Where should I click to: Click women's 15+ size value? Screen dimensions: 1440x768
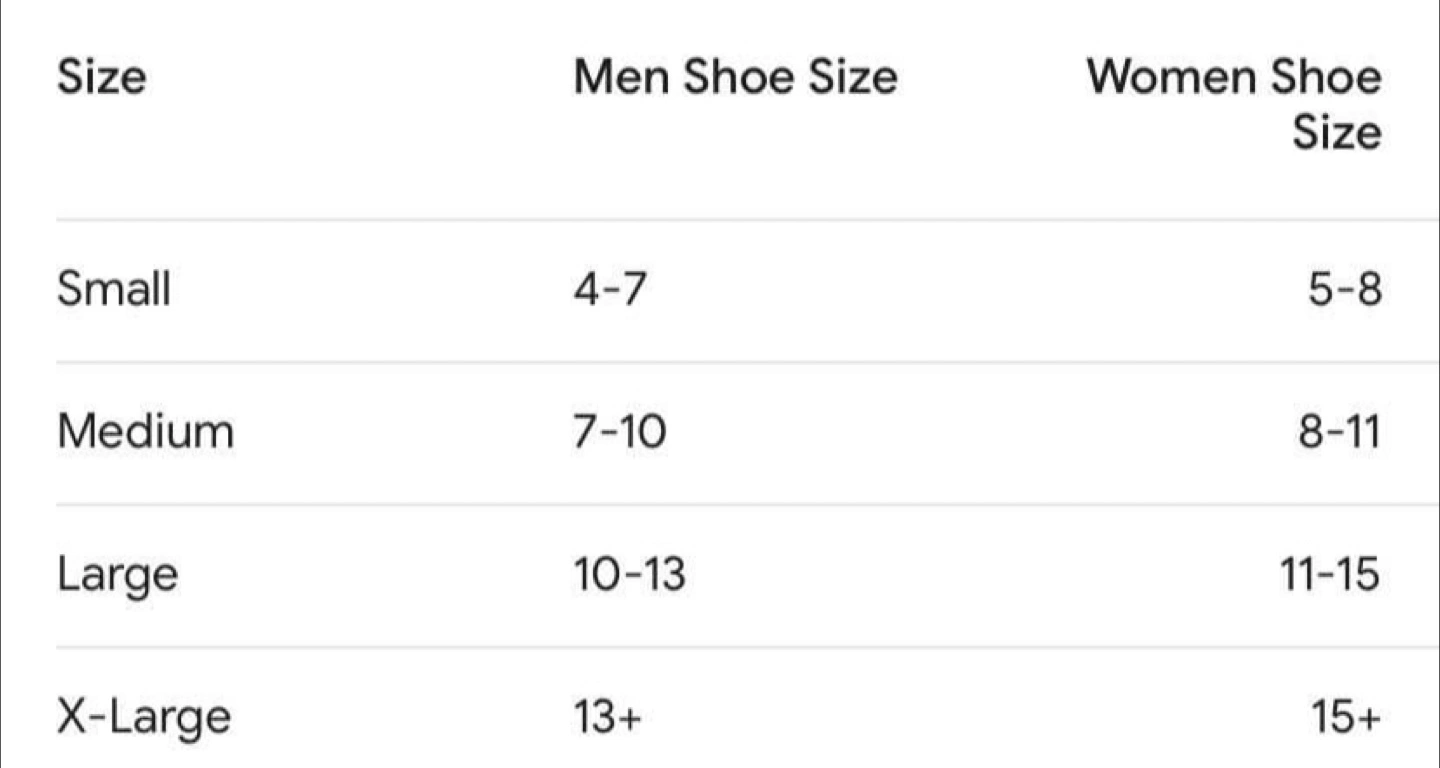[1347, 717]
